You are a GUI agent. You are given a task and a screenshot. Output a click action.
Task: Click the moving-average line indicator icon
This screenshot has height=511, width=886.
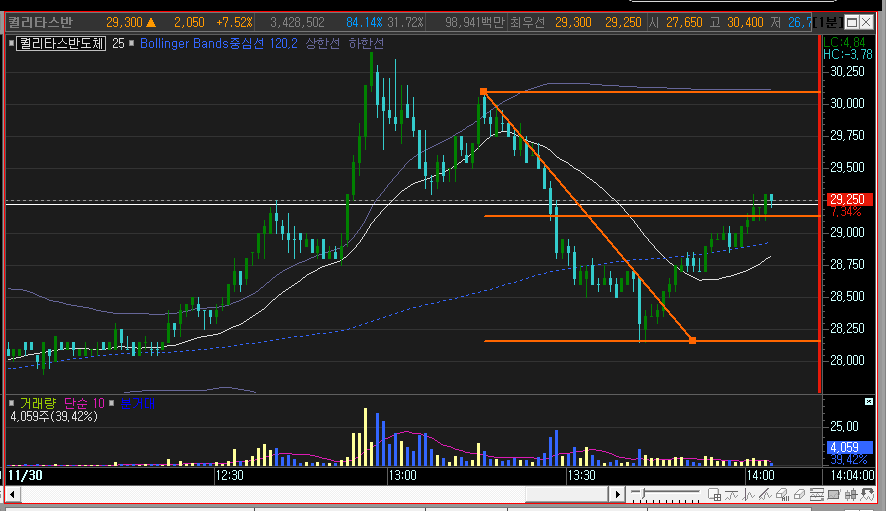pyautogui.click(x=731, y=495)
